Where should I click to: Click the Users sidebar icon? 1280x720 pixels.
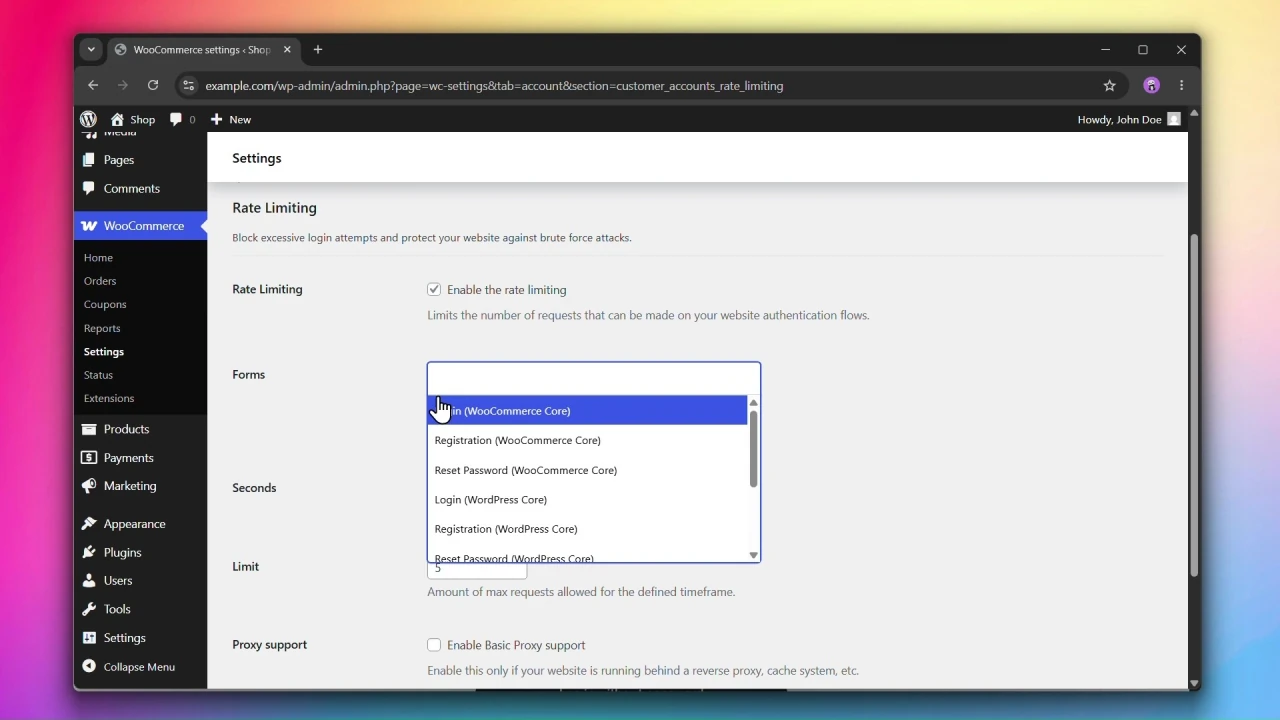89,581
